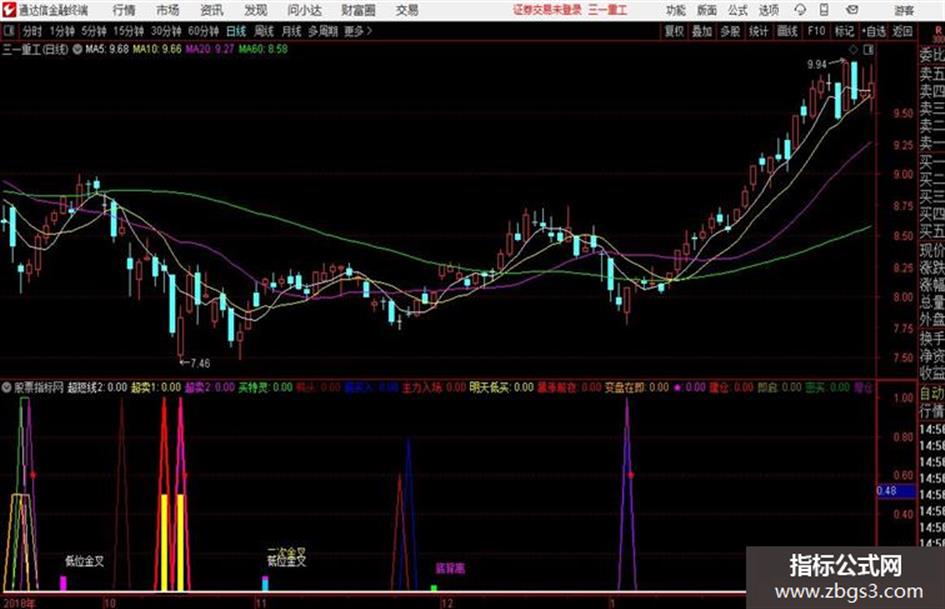Click the 自选 watchlist toolbar button
Screen dimensions: 945x609
coord(874,31)
